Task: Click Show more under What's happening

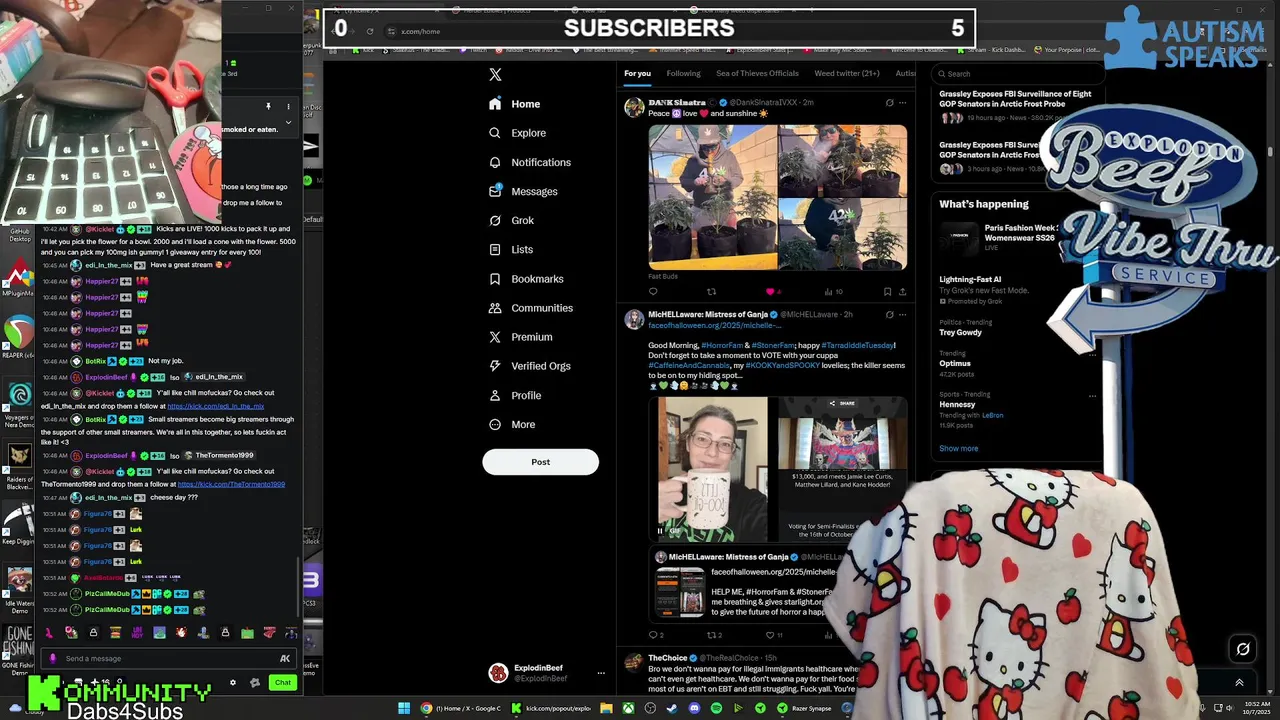Action: [958, 448]
